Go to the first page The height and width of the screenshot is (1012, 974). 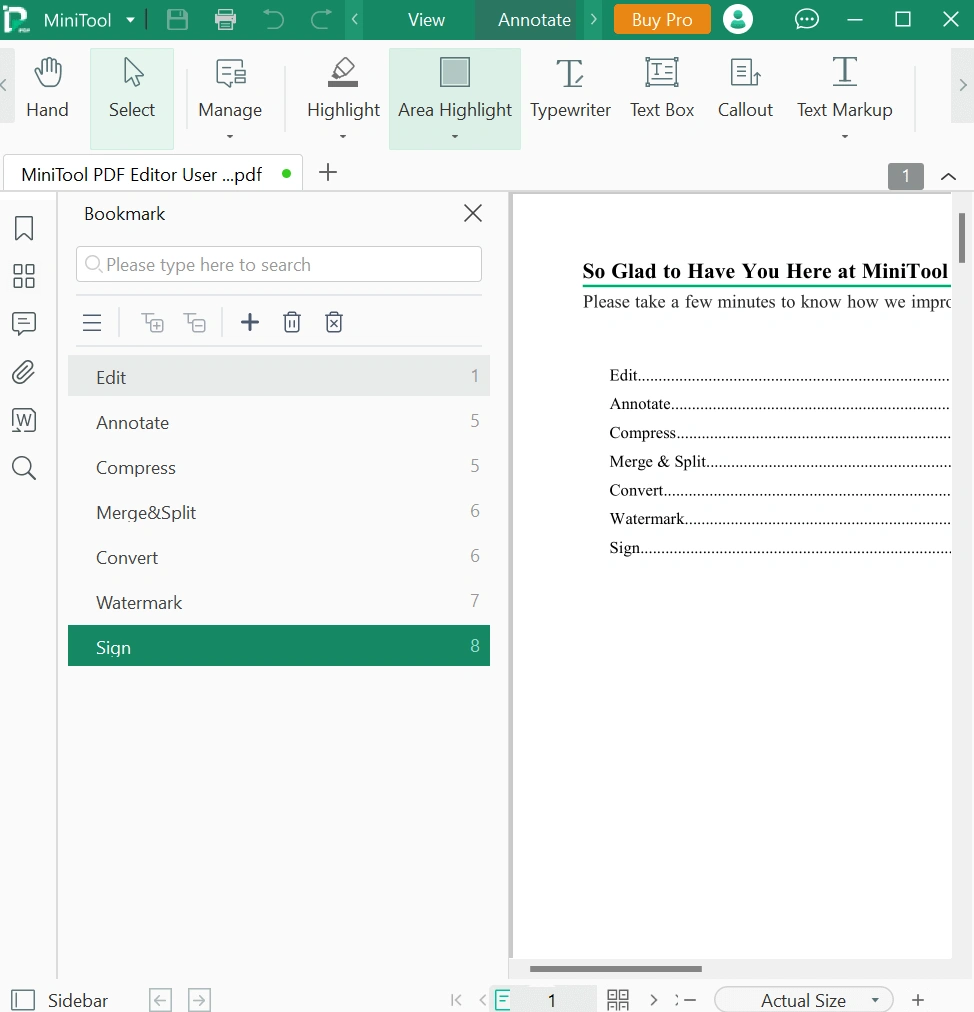tap(456, 1000)
